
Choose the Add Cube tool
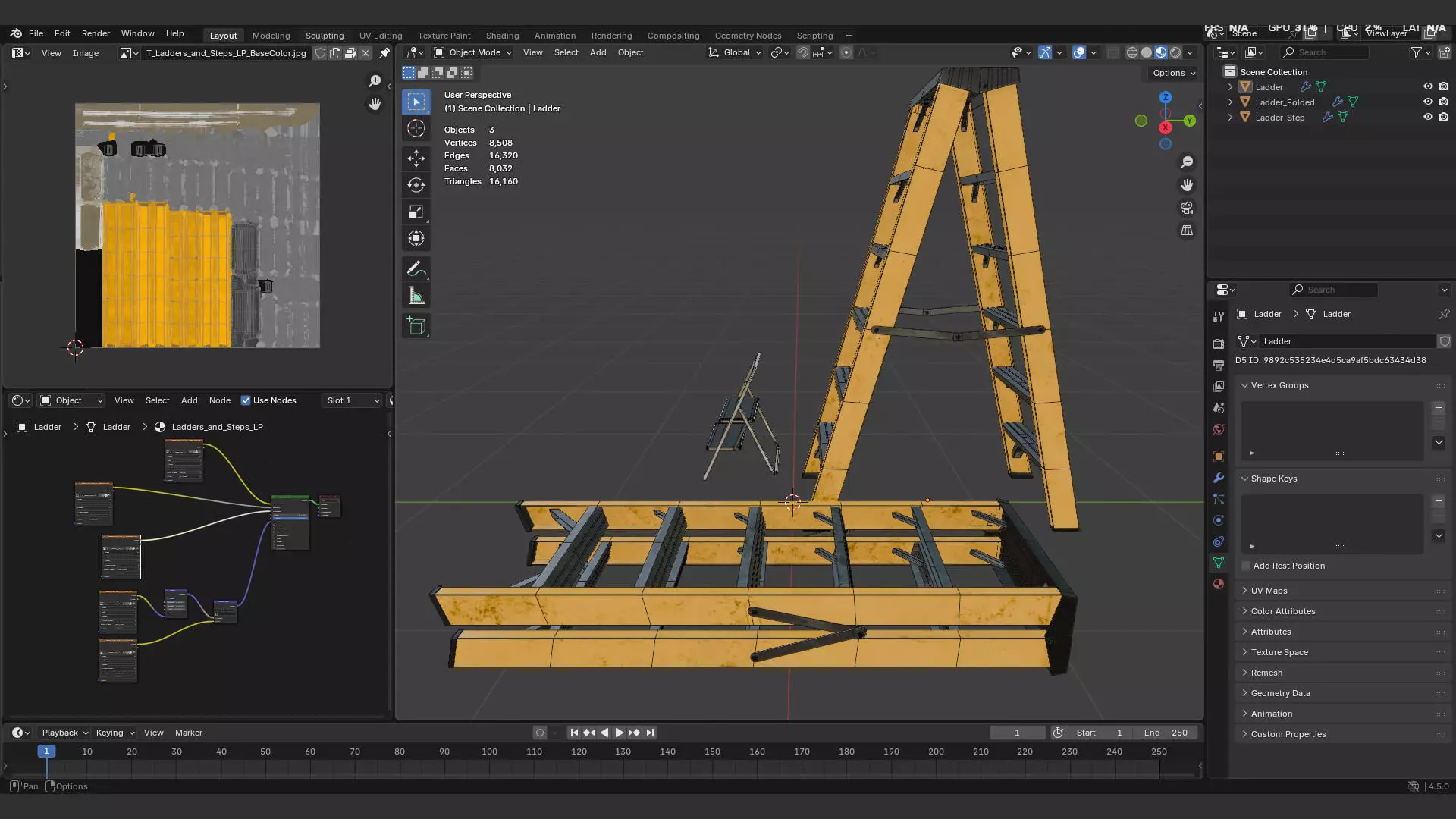[416, 326]
